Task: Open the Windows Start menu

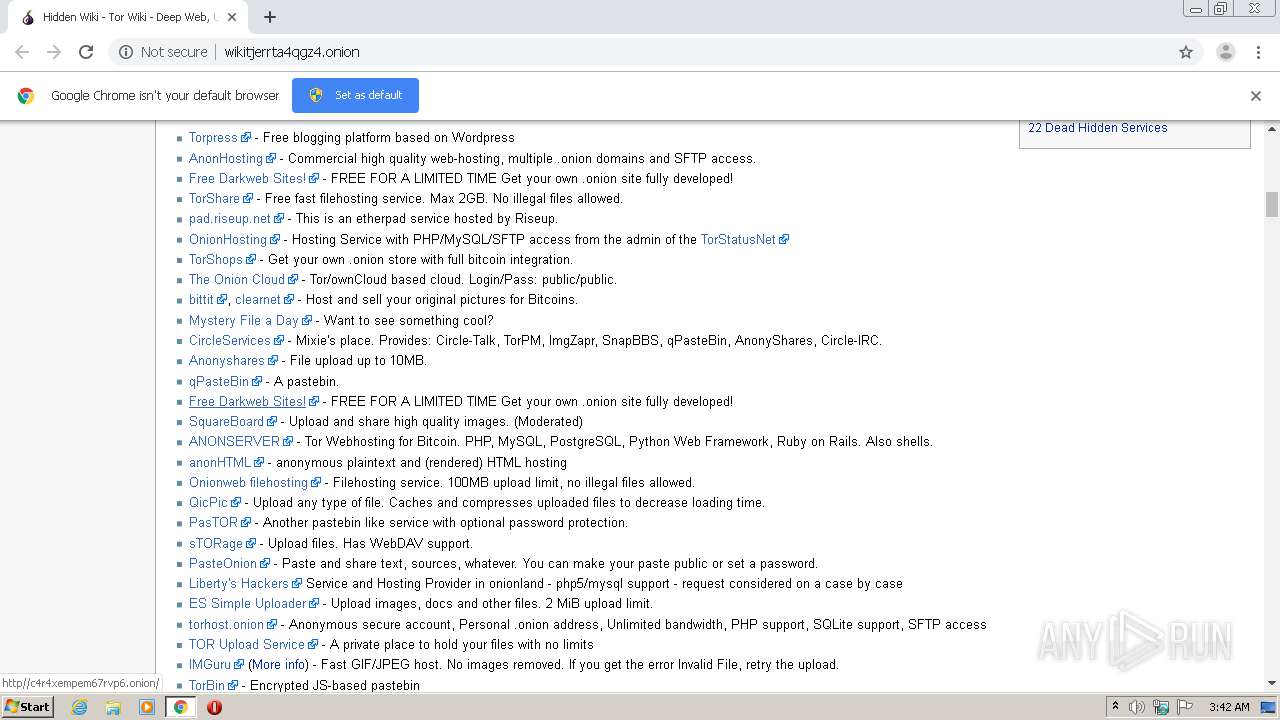Action: pos(28,706)
